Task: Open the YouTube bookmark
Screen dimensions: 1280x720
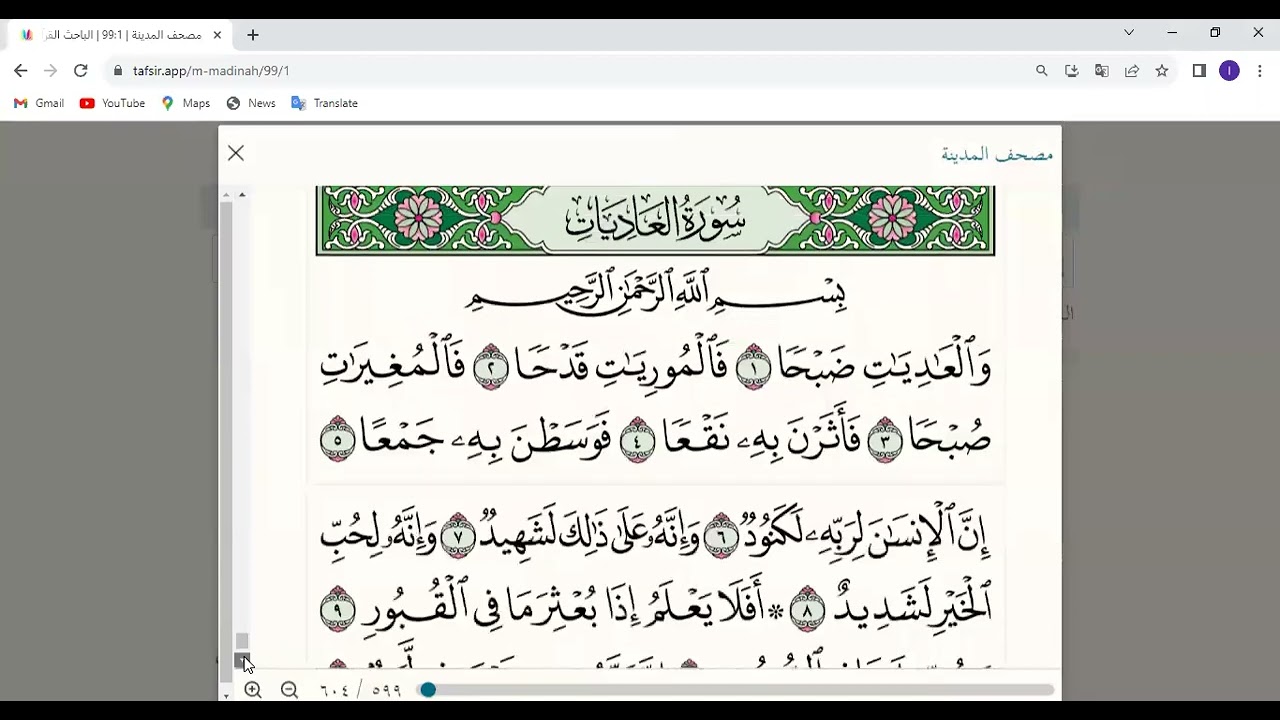Action: (x=113, y=103)
